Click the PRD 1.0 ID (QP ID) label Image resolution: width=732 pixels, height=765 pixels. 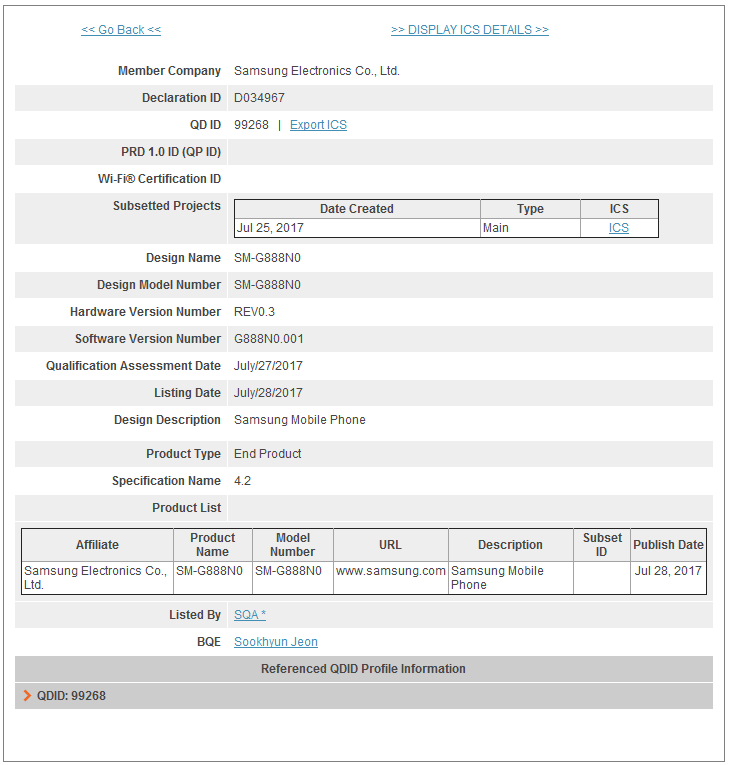tap(171, 152)
